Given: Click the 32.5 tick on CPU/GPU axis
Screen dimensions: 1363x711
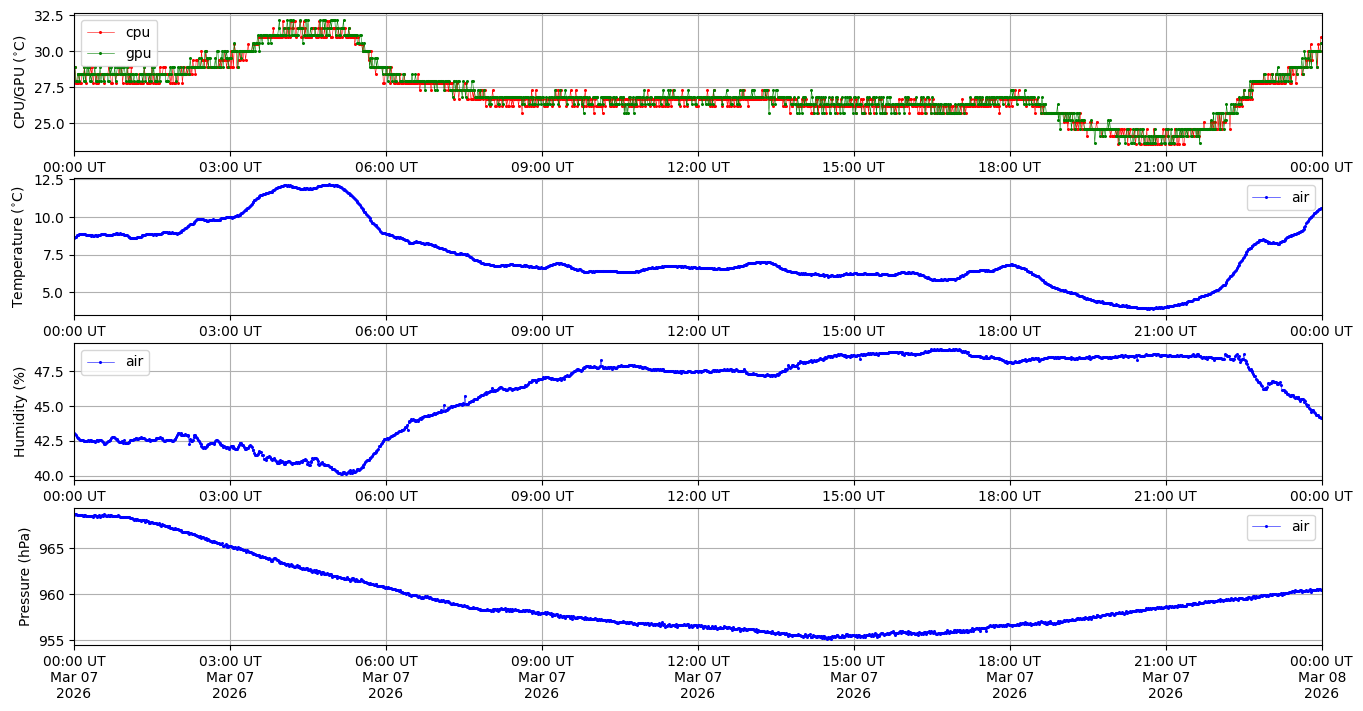Looking at the screenshot, I should click(x=50, y=17).
